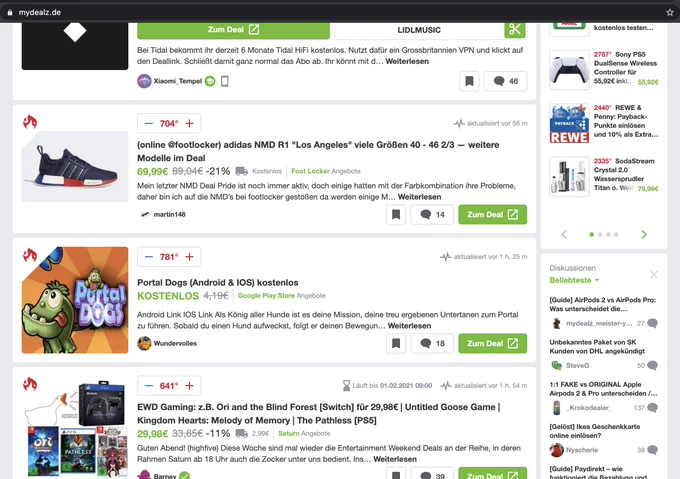This screenshot has height=479, width=680.
Task: Expand adidas deal description with Weiterlesen
Action: click(x=419, y=197)
